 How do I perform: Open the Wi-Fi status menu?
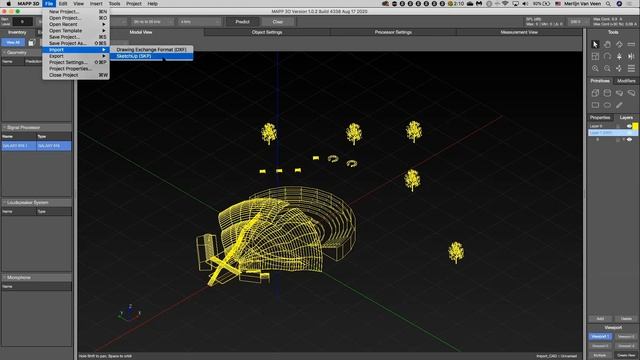[505, 4]
